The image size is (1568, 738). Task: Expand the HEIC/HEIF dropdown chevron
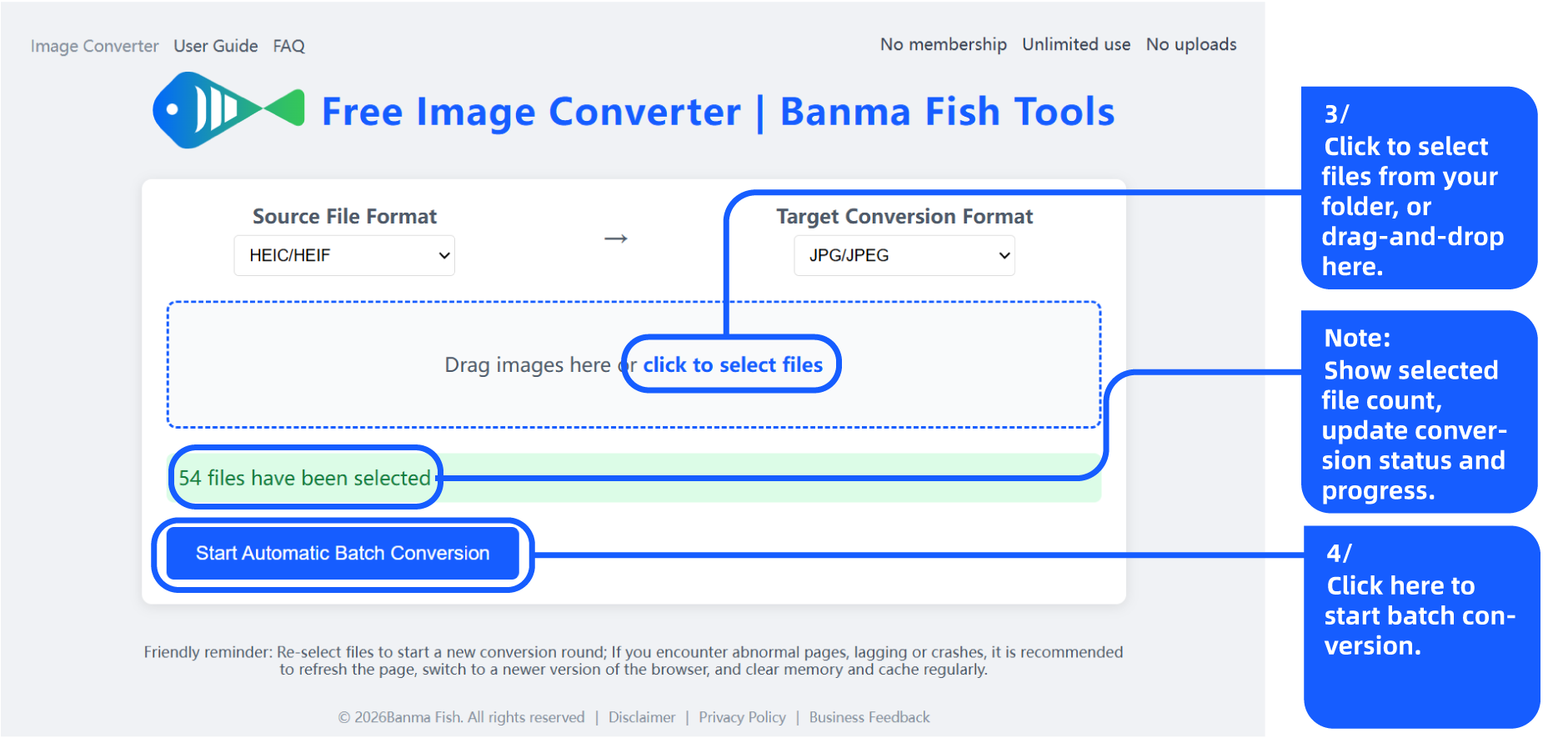coord(444,256)
